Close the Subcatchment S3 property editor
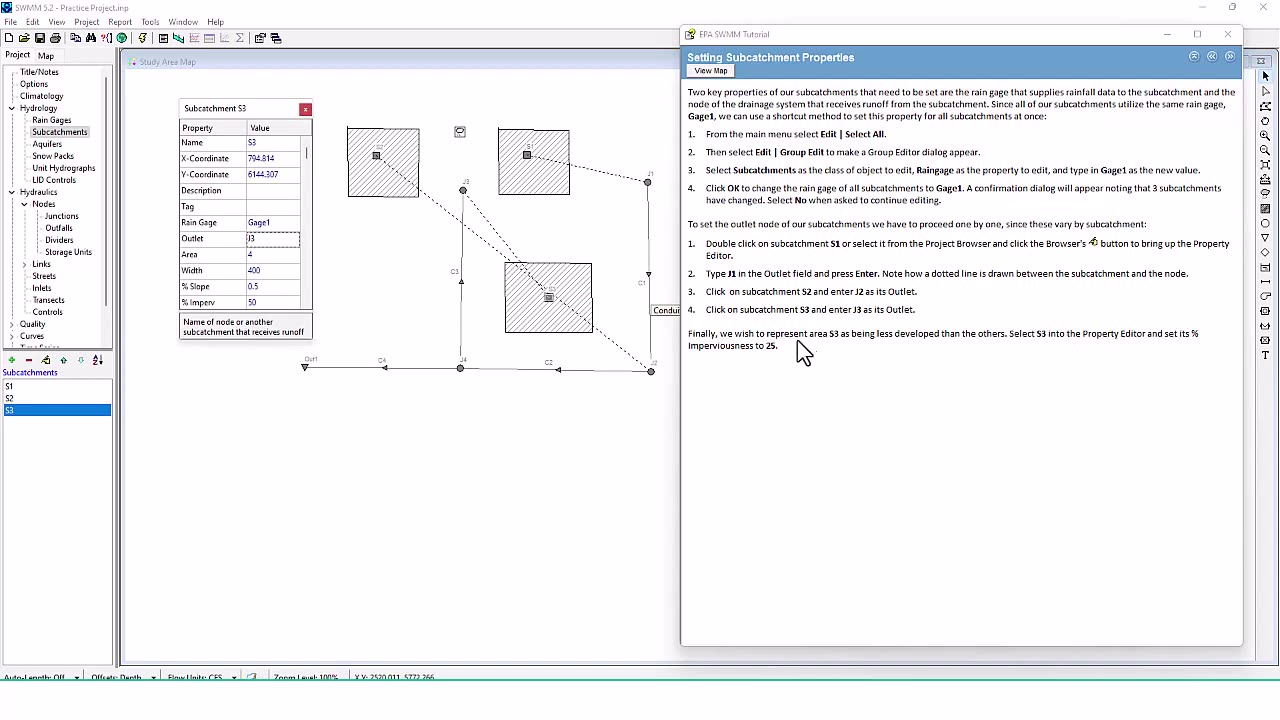This screenshot has width=1280, height=720. (305, 109)
